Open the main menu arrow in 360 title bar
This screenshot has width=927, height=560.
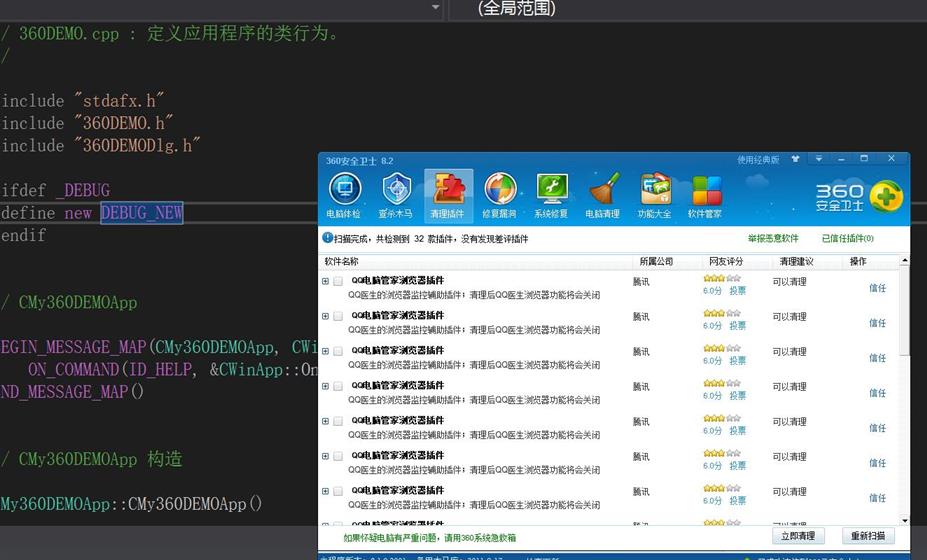pyautogui.click(x=819, y=159)
